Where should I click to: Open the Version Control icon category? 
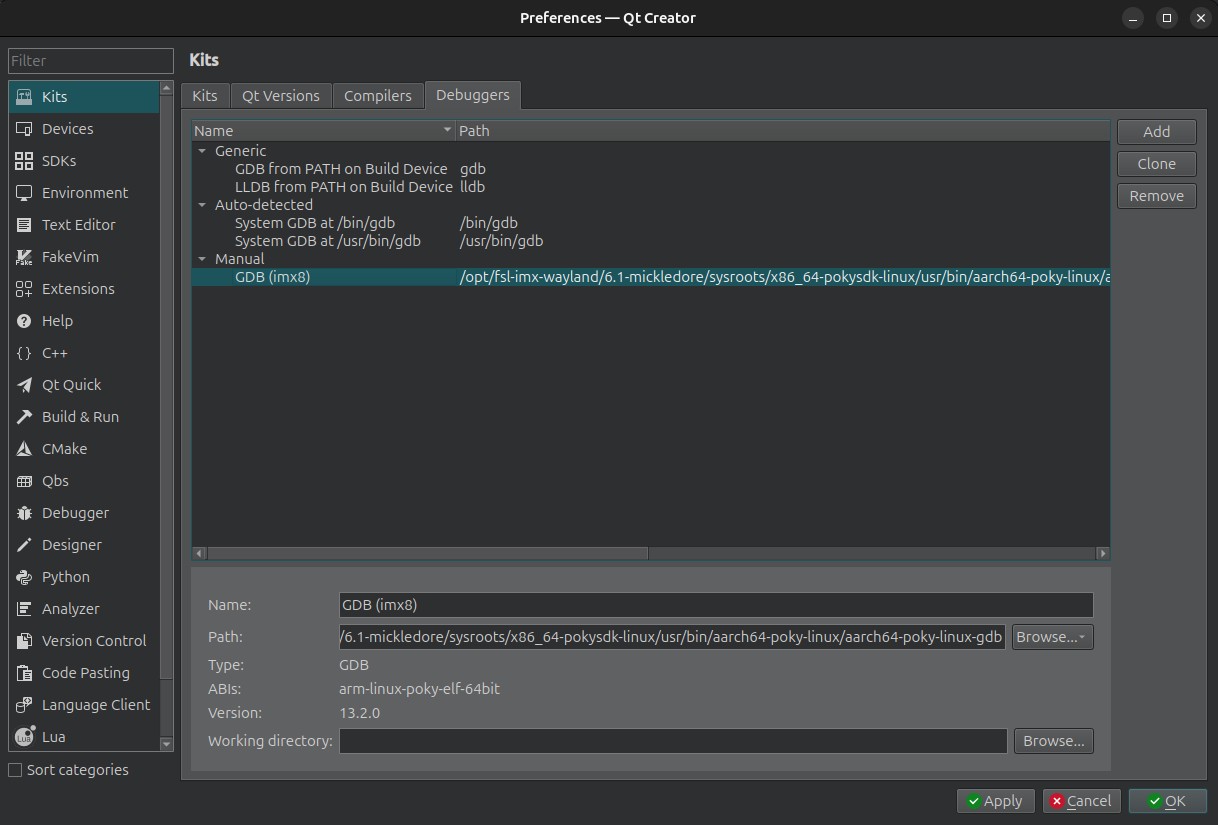(24, 641)
